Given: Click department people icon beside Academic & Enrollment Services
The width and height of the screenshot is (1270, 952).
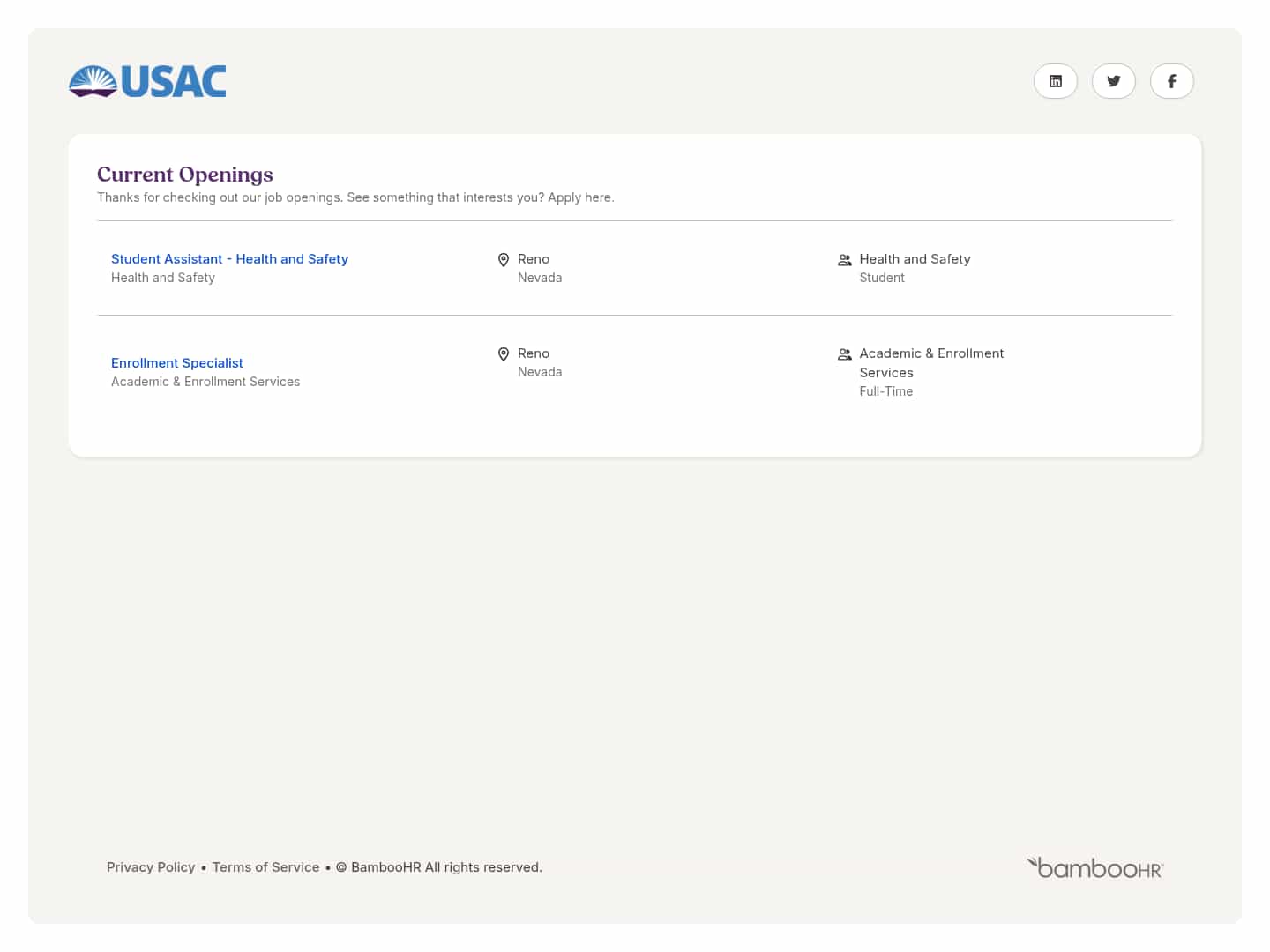Looking at the screenshot, I should 845,354.
